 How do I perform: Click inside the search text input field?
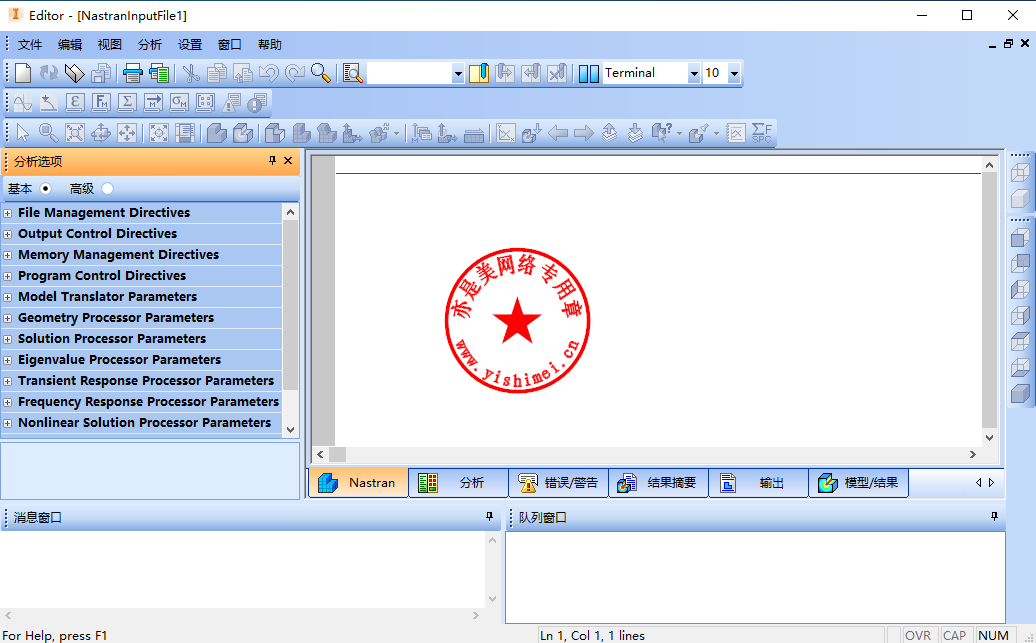409,73
